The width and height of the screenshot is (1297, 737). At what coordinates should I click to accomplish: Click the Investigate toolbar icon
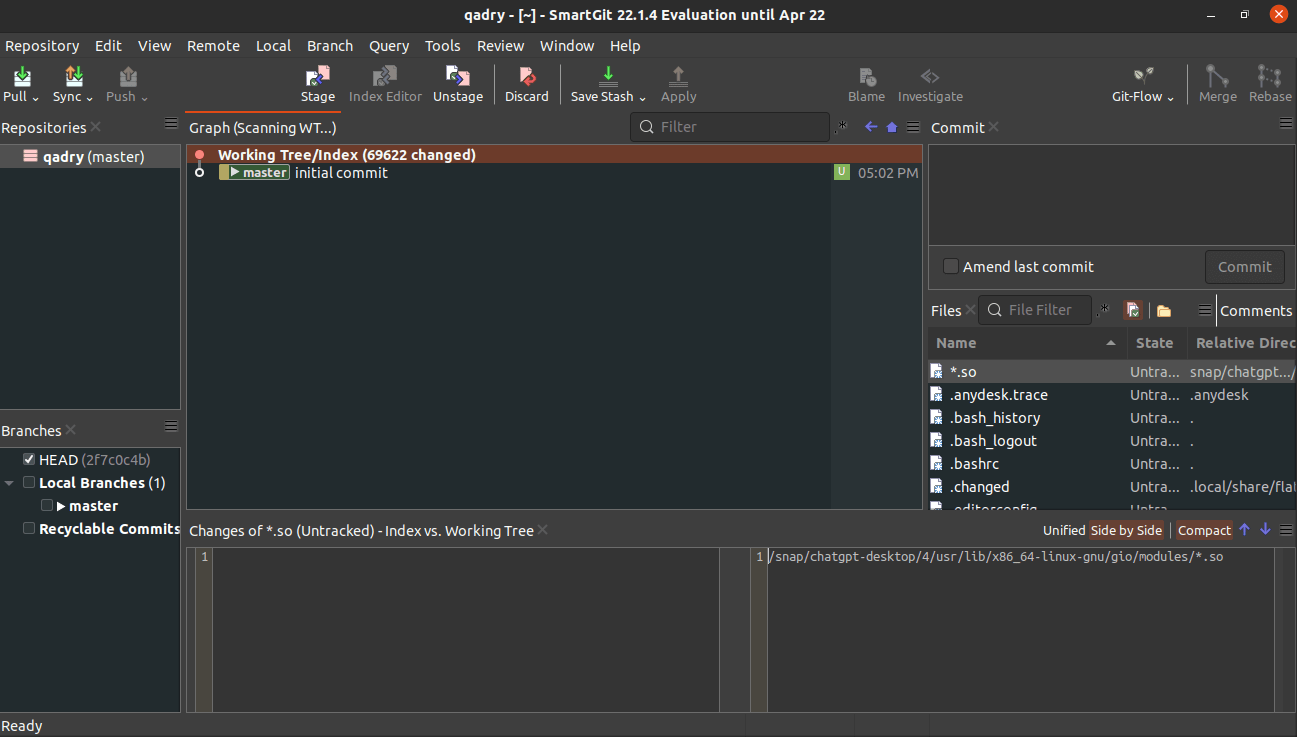tap(930, 76)
